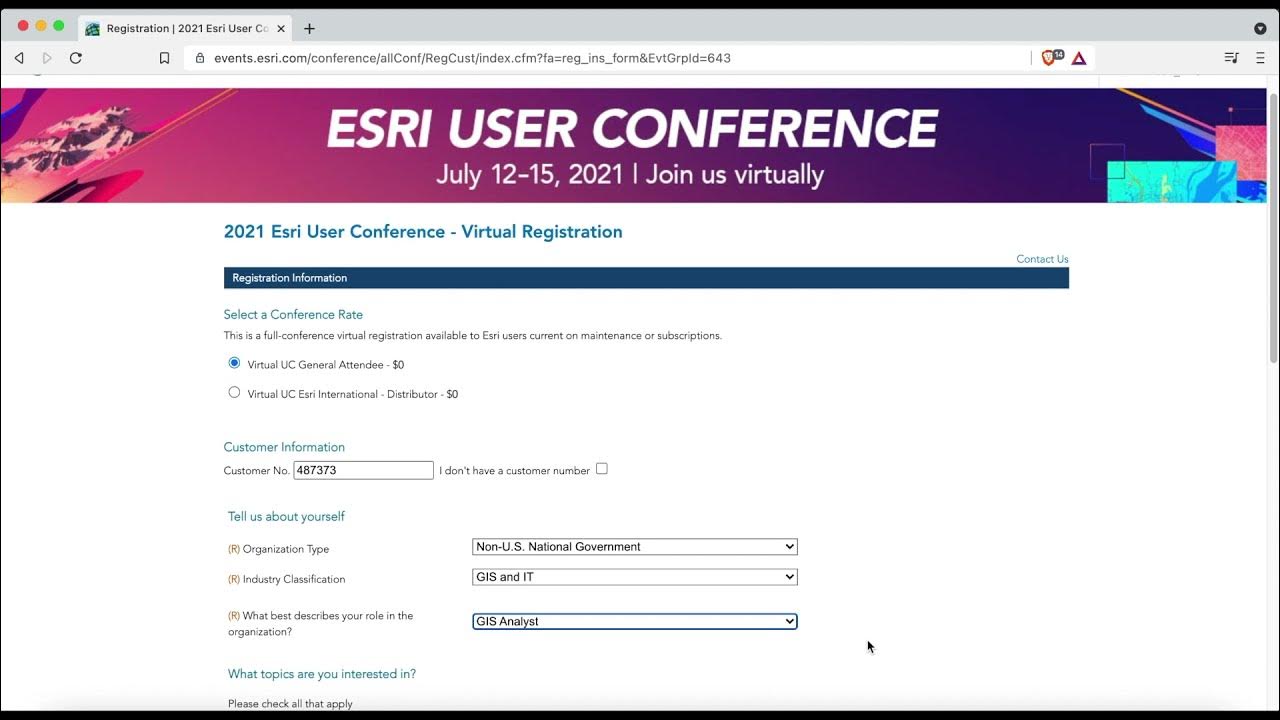Open the Industry Classification dropdown

pos(635,577)
